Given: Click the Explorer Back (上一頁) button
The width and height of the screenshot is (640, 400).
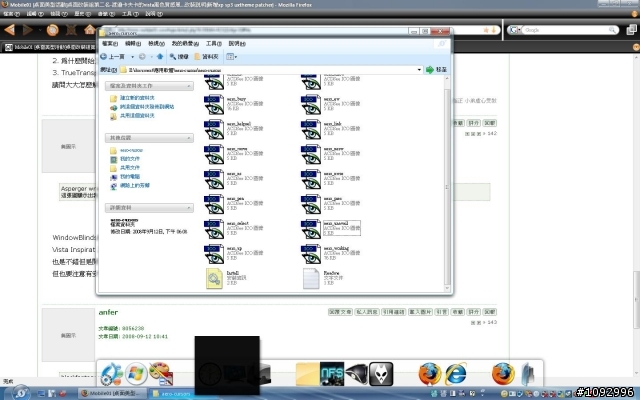Looking at the screenshot, I should pos(113,56).
